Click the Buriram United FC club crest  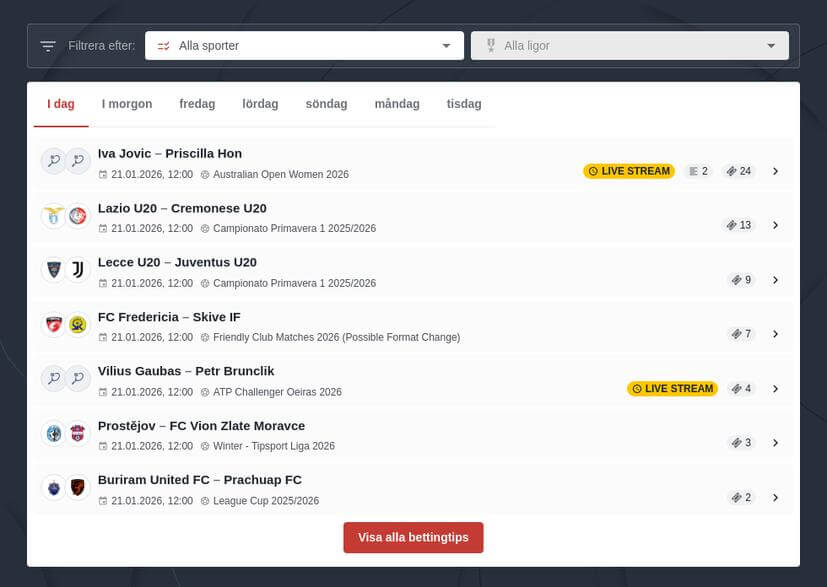coord(54,487)
